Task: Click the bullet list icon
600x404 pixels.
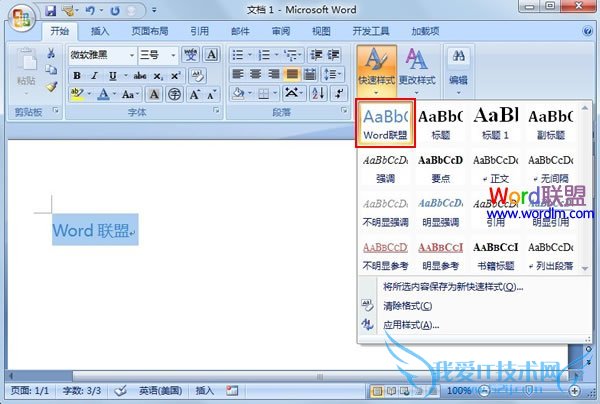Action: click(x=238, y=55)
